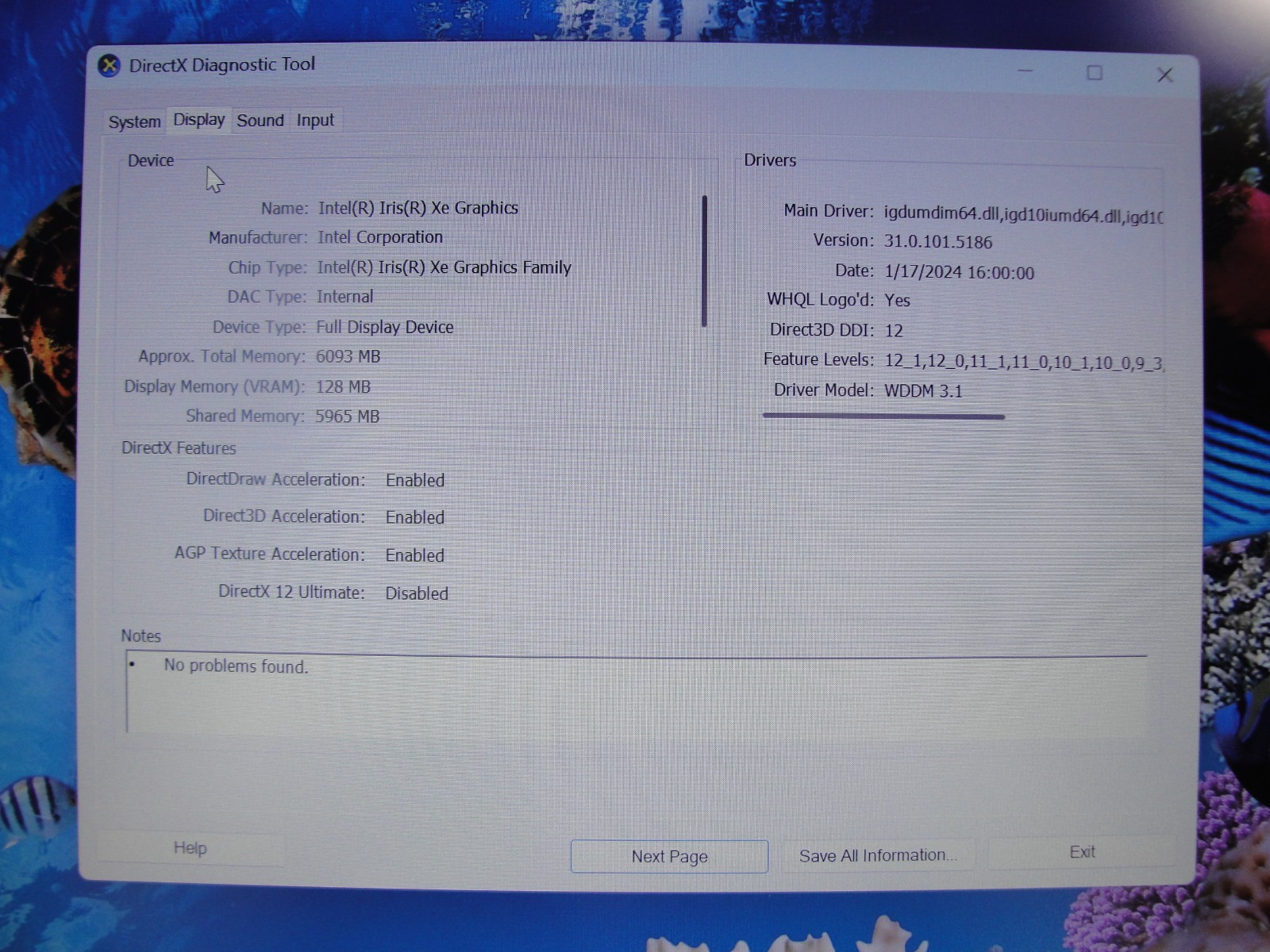
Task: Close the DirectX Diagnostic Tool window
Action: (1164, 75)
